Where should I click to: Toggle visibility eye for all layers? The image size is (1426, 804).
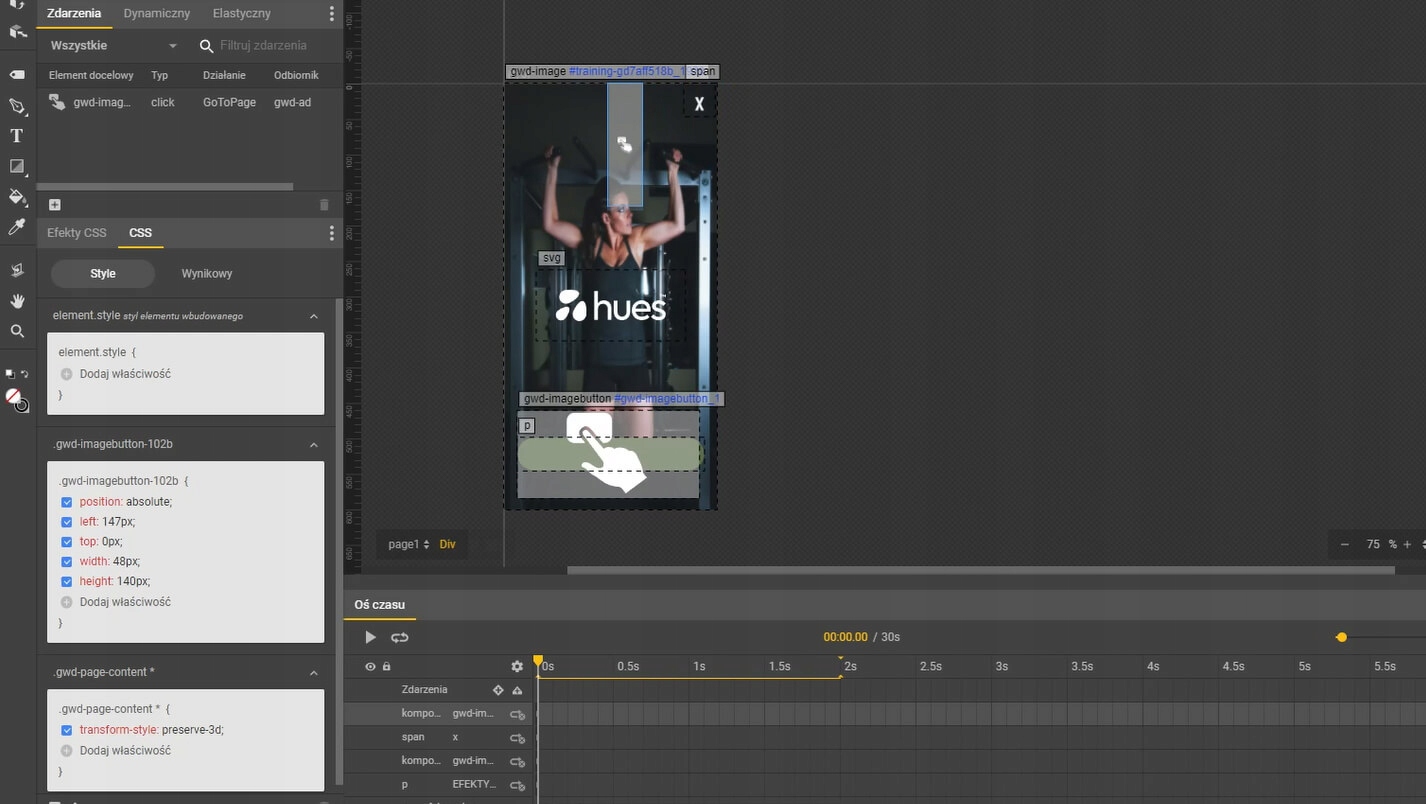click(x=370, y=666)
